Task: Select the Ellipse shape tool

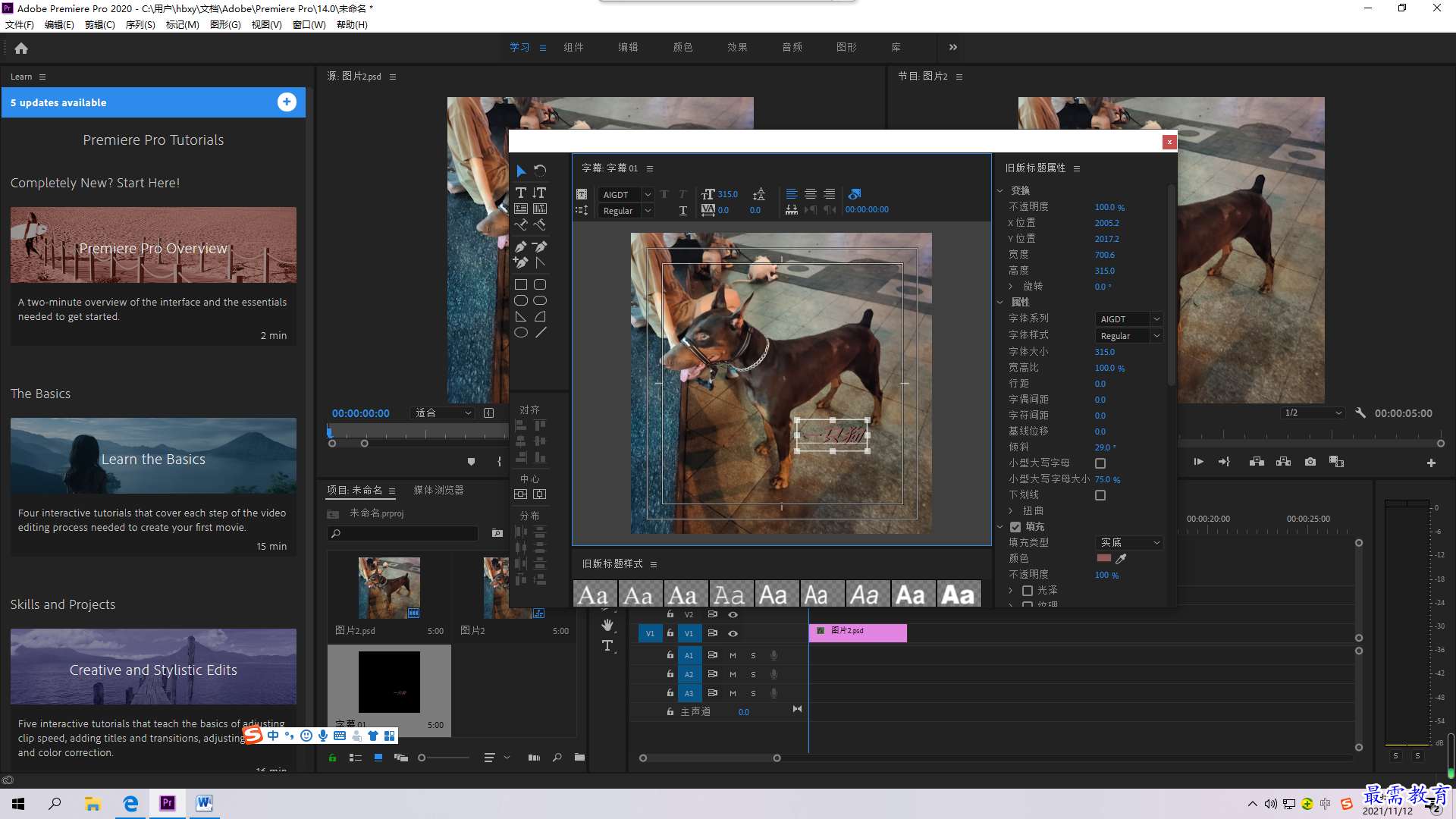Action: click(521, 332)
